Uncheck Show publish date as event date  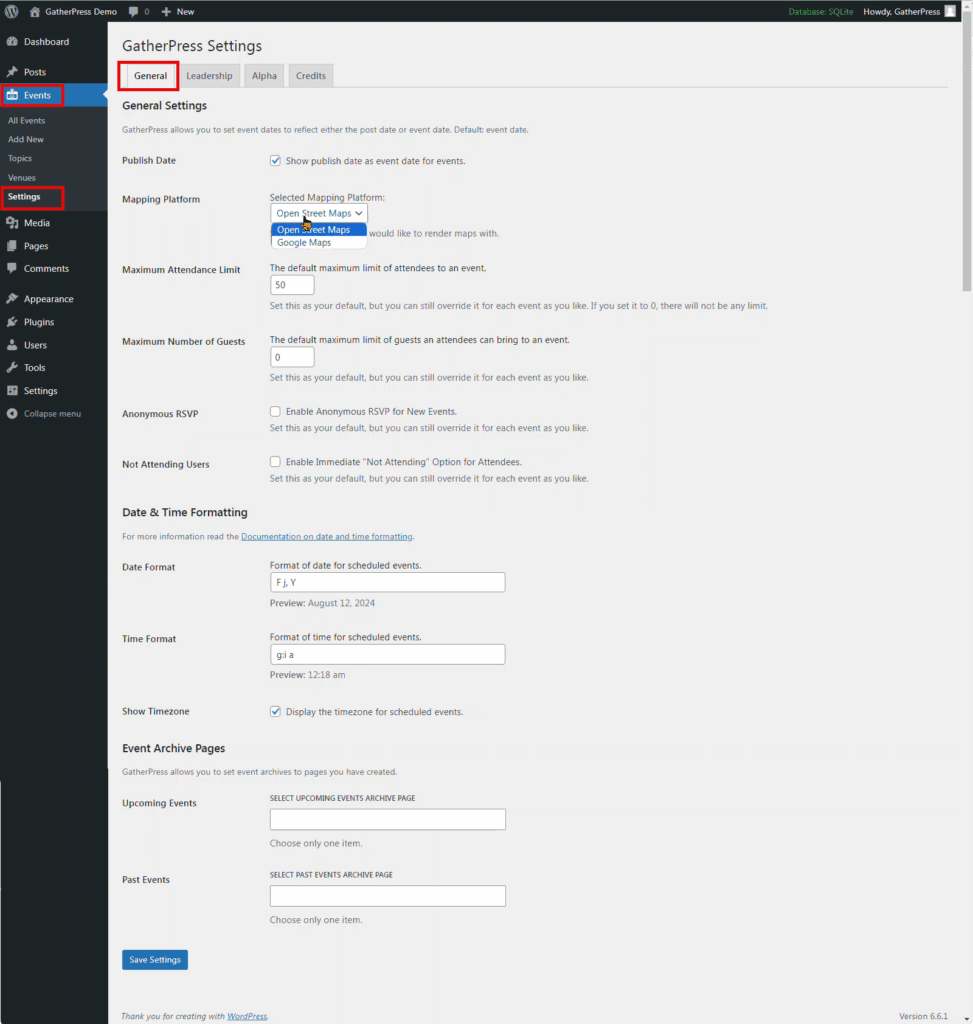275,161
